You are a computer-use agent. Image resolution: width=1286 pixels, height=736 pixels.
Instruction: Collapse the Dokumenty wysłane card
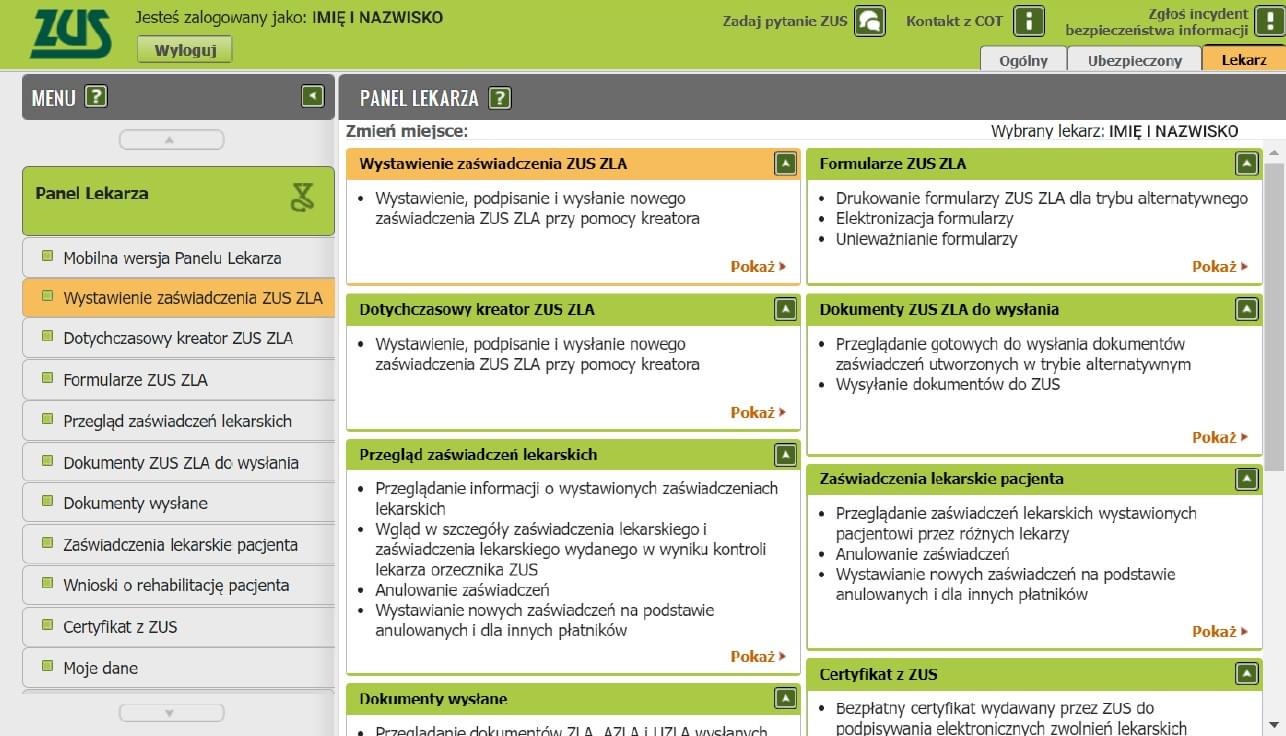[x=786, y=699]
